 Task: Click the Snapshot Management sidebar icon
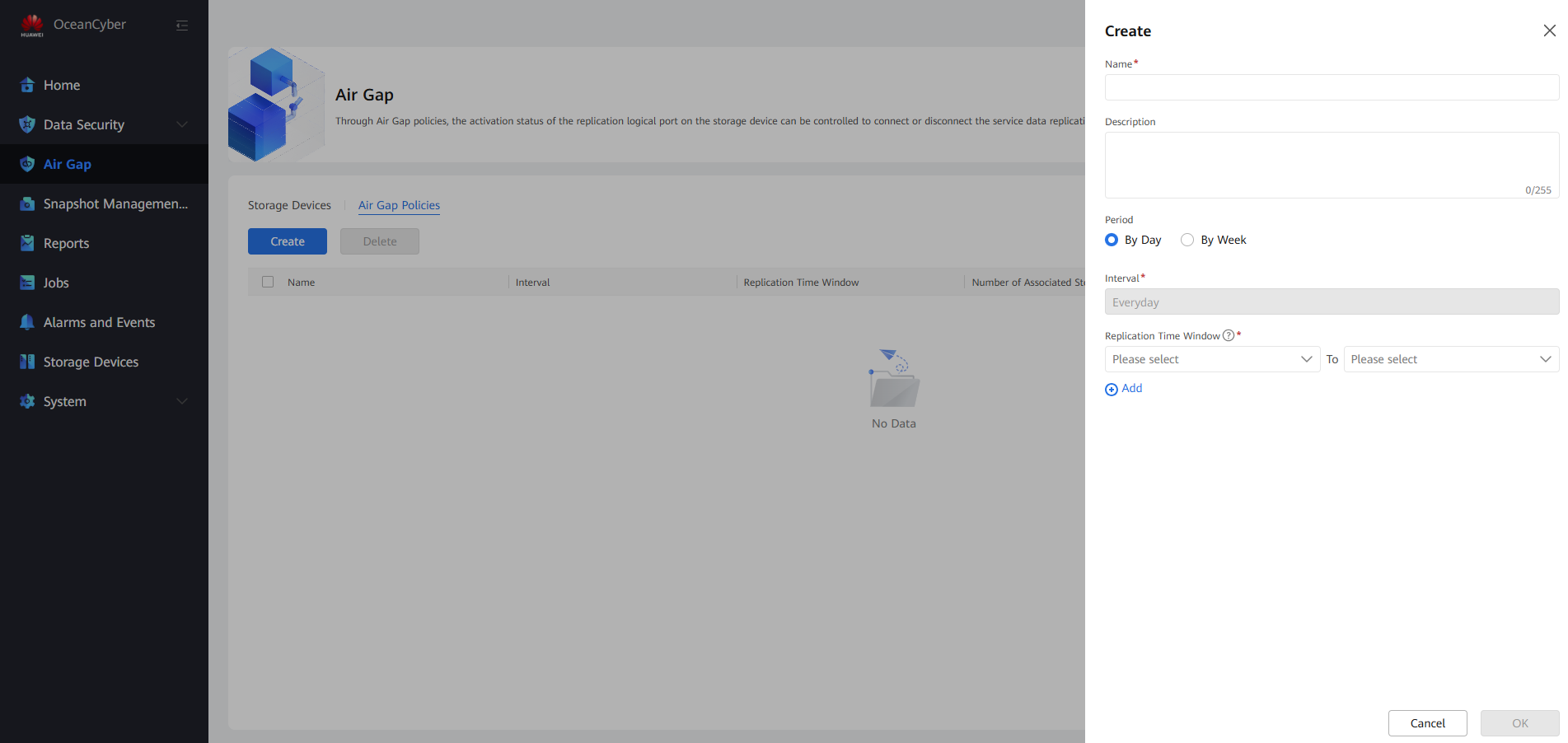click(x=27, y=203)
